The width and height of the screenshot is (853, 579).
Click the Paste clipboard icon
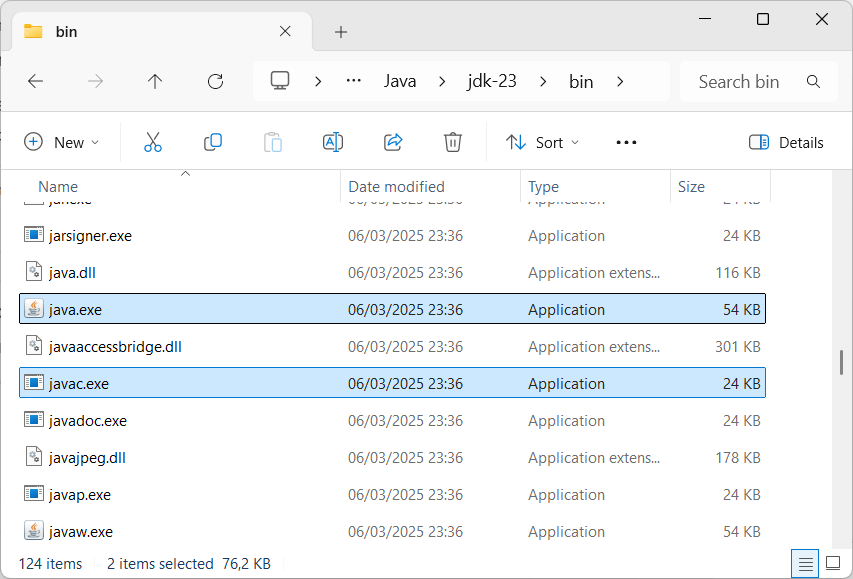pyautogui.click(x=273, y=142)
